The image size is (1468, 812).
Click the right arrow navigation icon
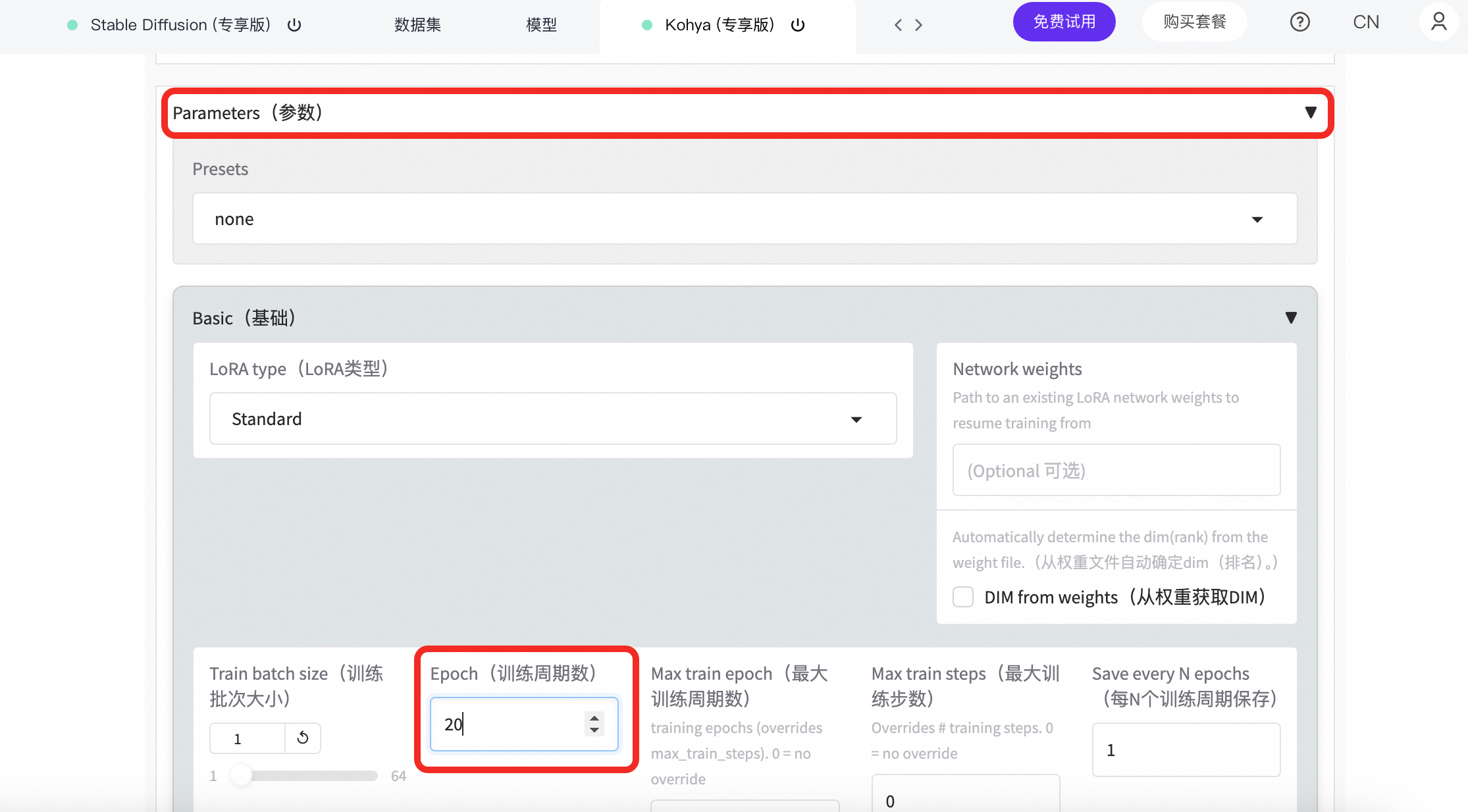pos(919,25)
